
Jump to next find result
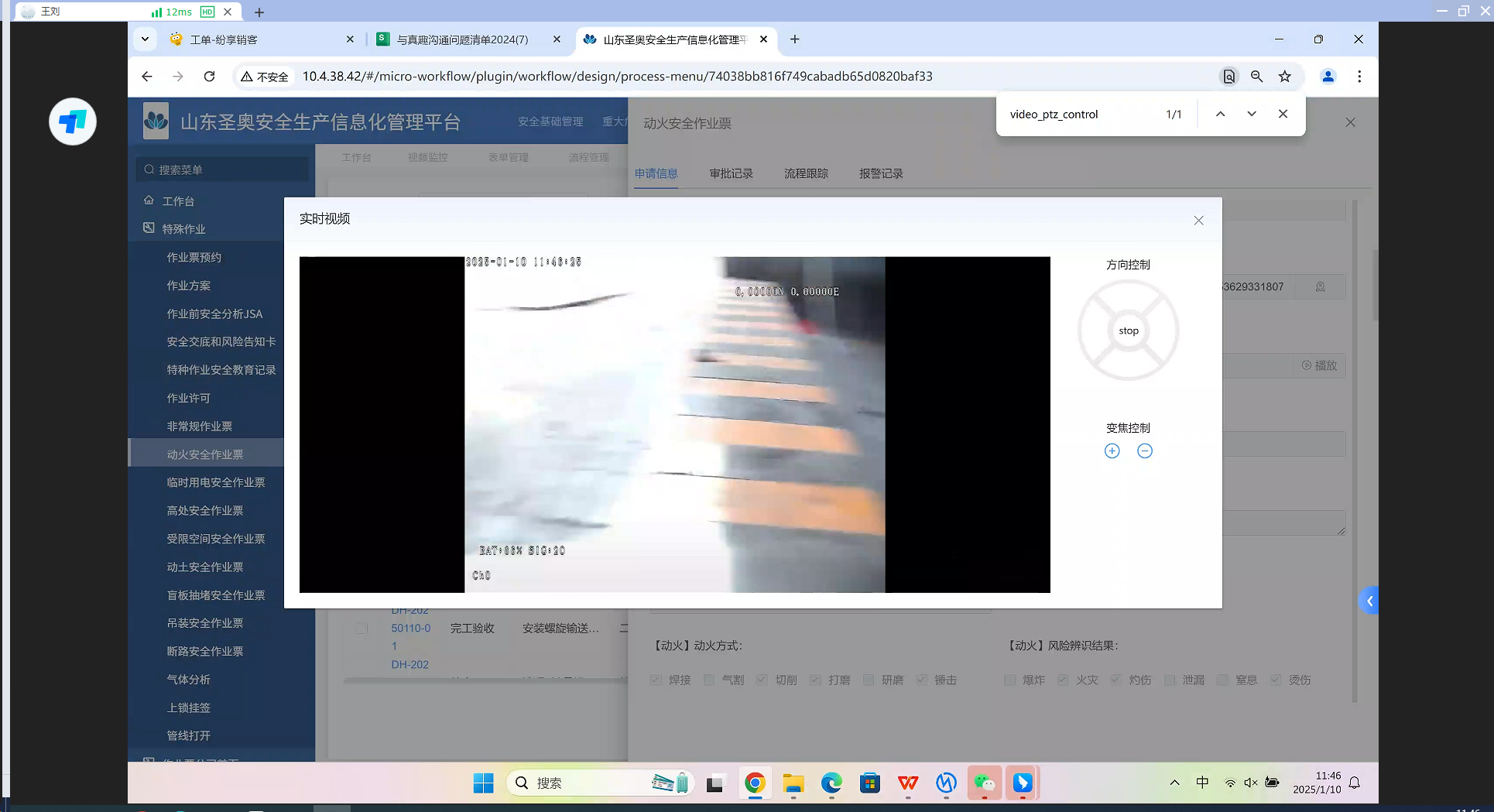point(1252,114)
